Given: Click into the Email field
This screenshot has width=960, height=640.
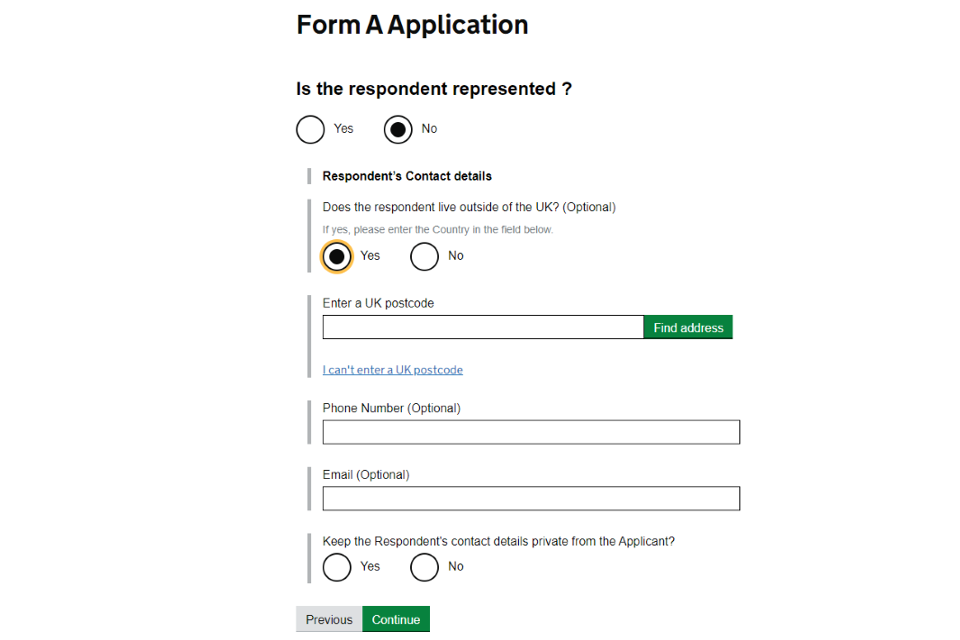Looking at the screenshot, I should pyautogui.click(x=531, y=498).
